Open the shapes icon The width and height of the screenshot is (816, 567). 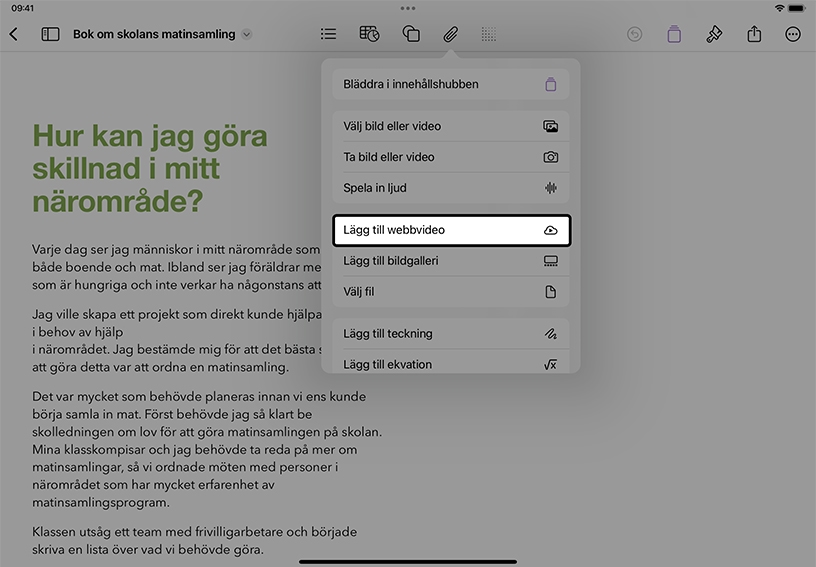click(411, 34)
